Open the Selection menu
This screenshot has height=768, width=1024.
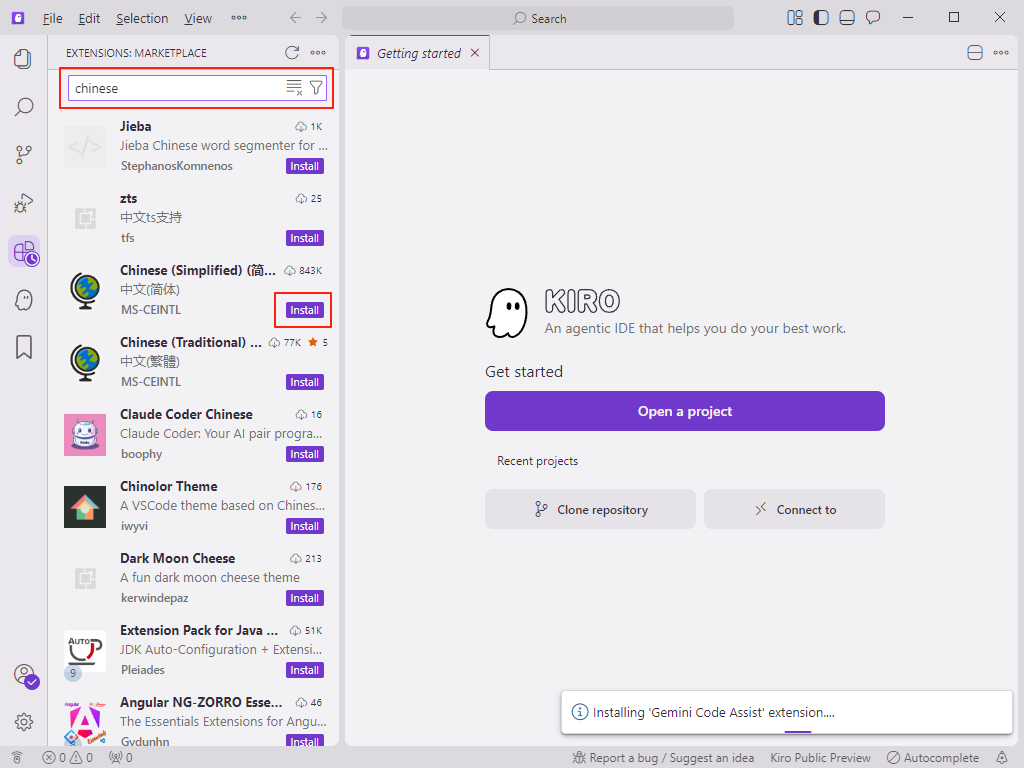(142, 18)
